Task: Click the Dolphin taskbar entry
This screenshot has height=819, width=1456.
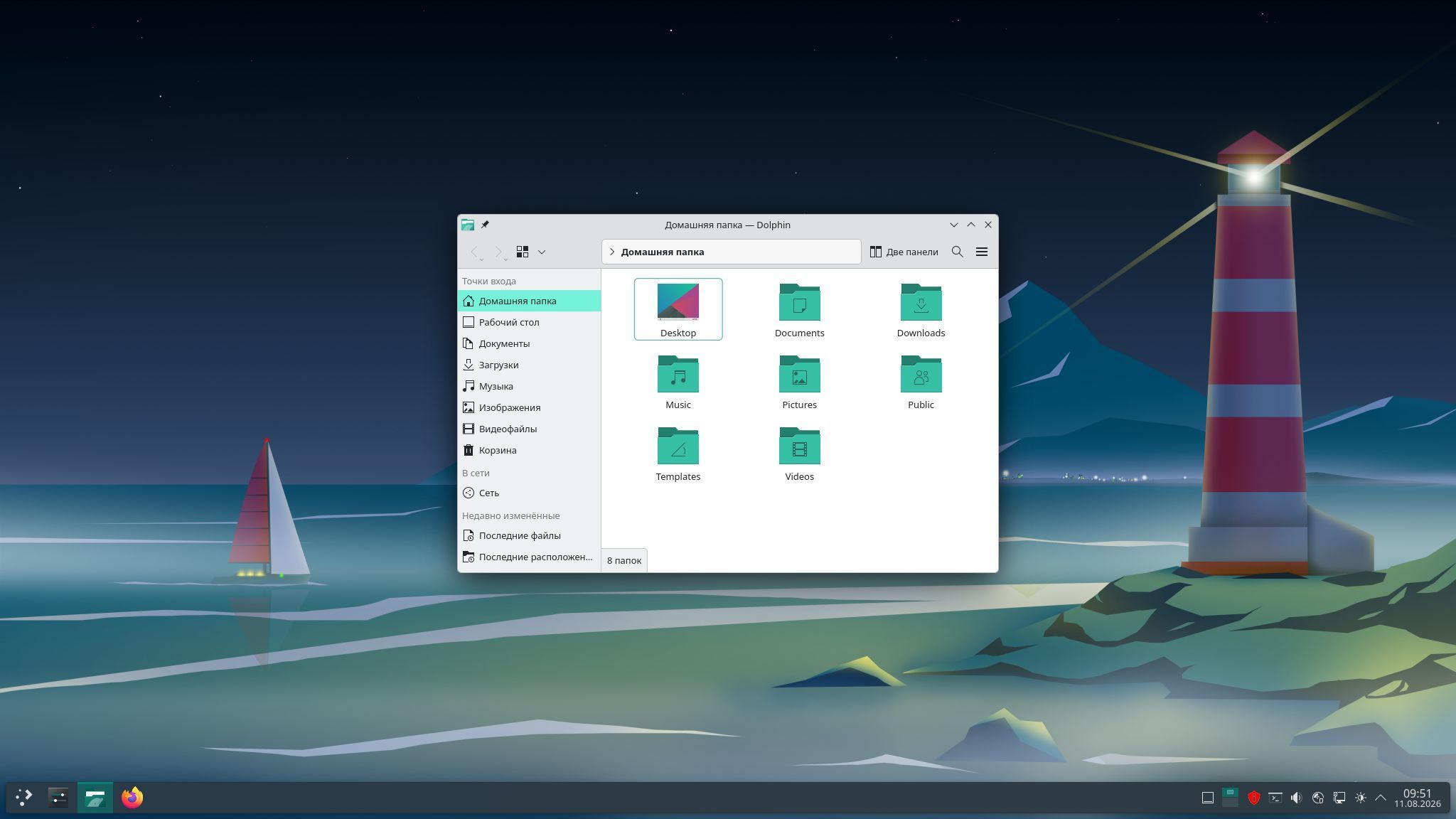Action: pos(95,798)
